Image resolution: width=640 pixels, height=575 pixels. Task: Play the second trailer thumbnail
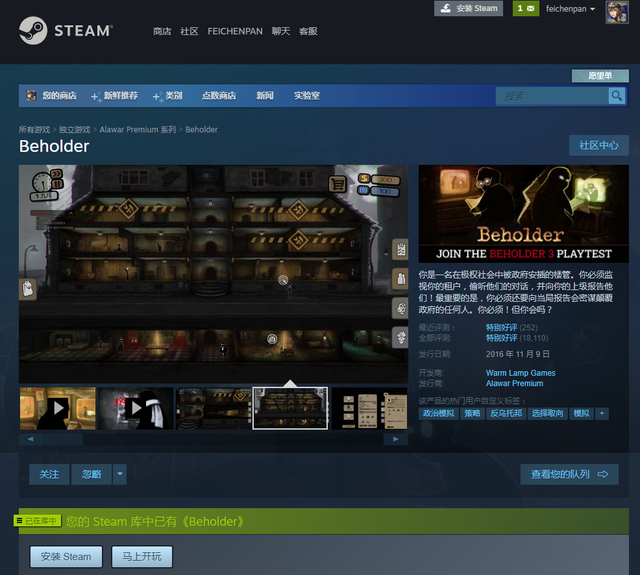point(136,408)
